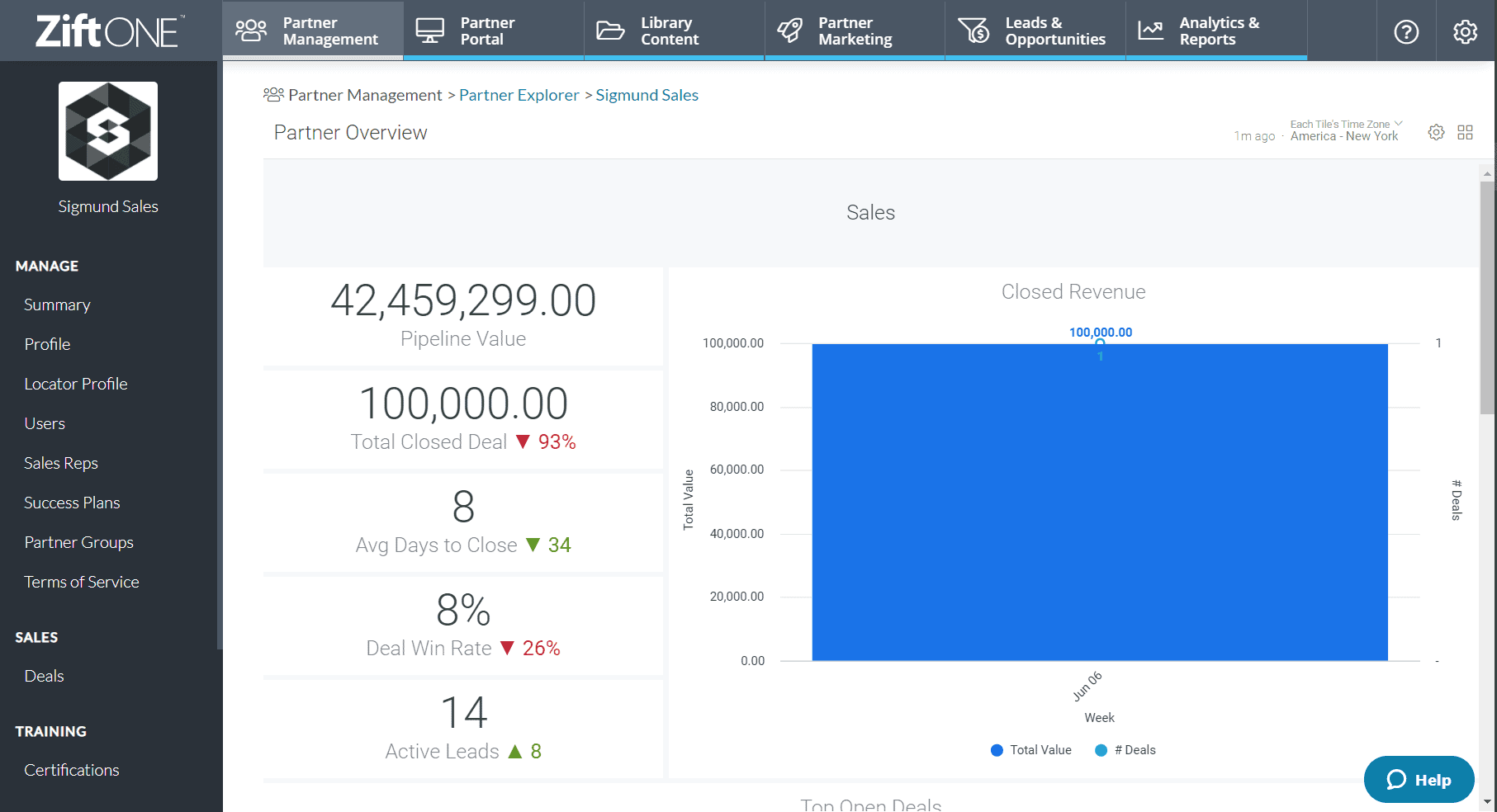Open Success Plans
Viewport: 1497px width, 812px height.
[72, 503]
